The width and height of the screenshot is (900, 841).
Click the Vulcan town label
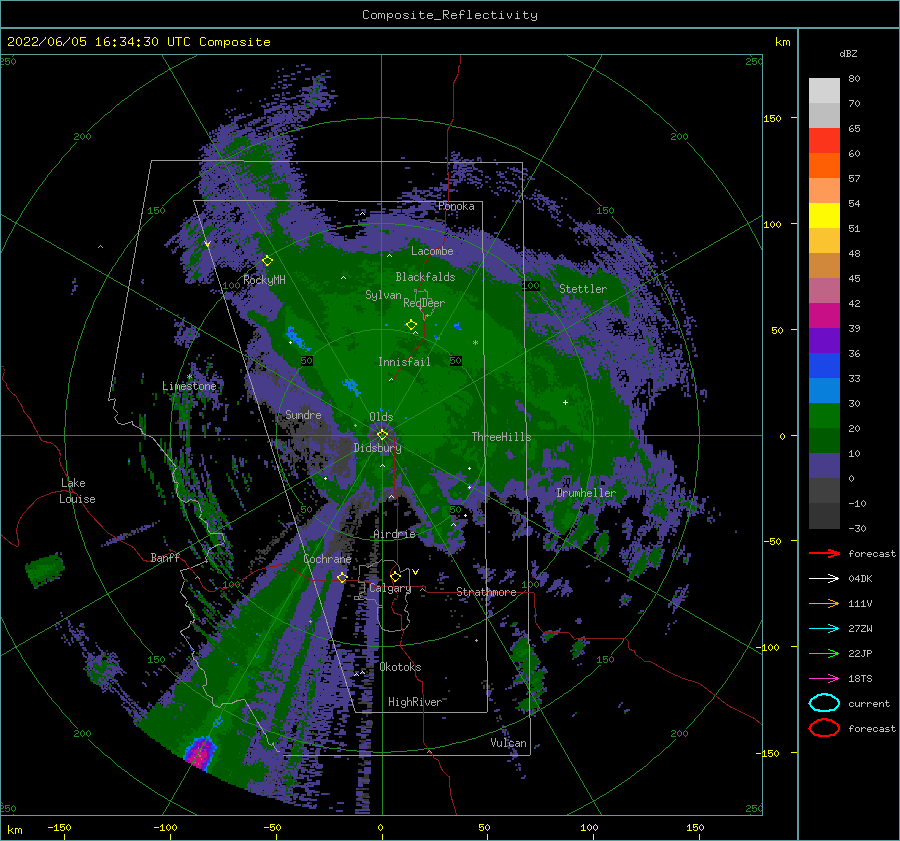tap(508, 743)
